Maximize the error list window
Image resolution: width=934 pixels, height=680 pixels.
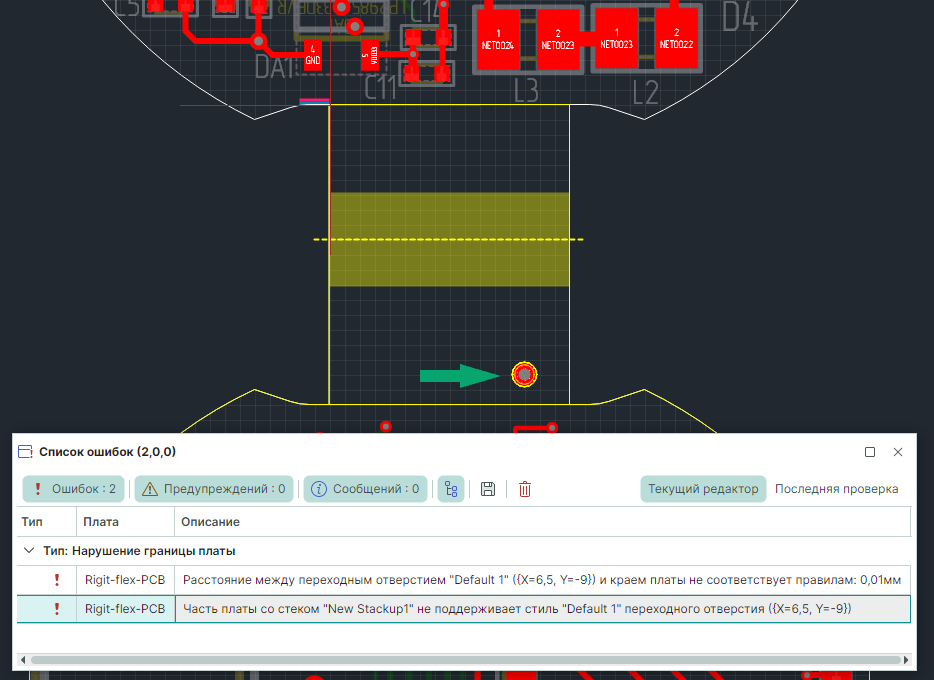pos(870,452)
